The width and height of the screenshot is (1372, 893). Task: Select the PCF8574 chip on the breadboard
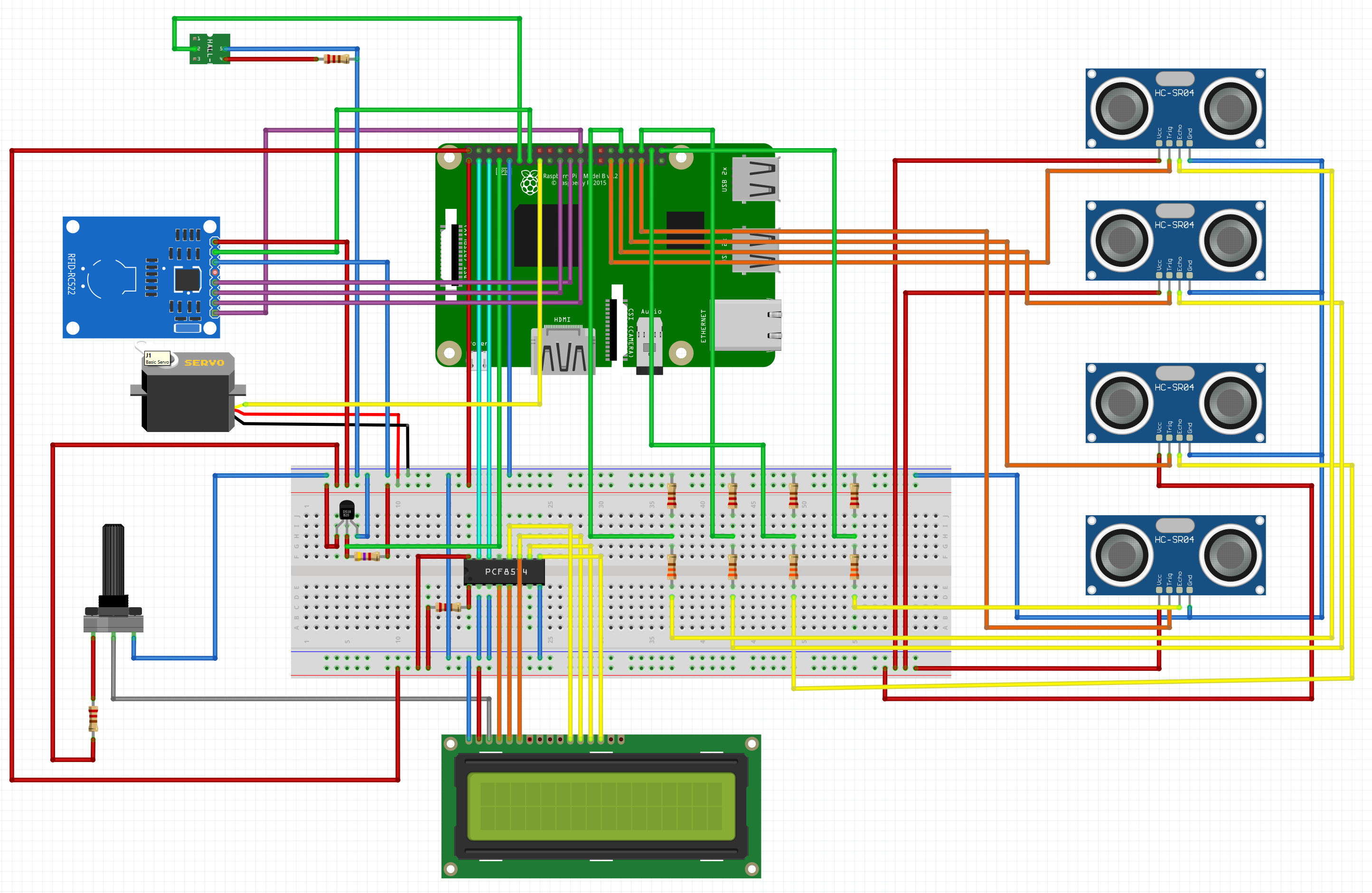tap(504, 571)
